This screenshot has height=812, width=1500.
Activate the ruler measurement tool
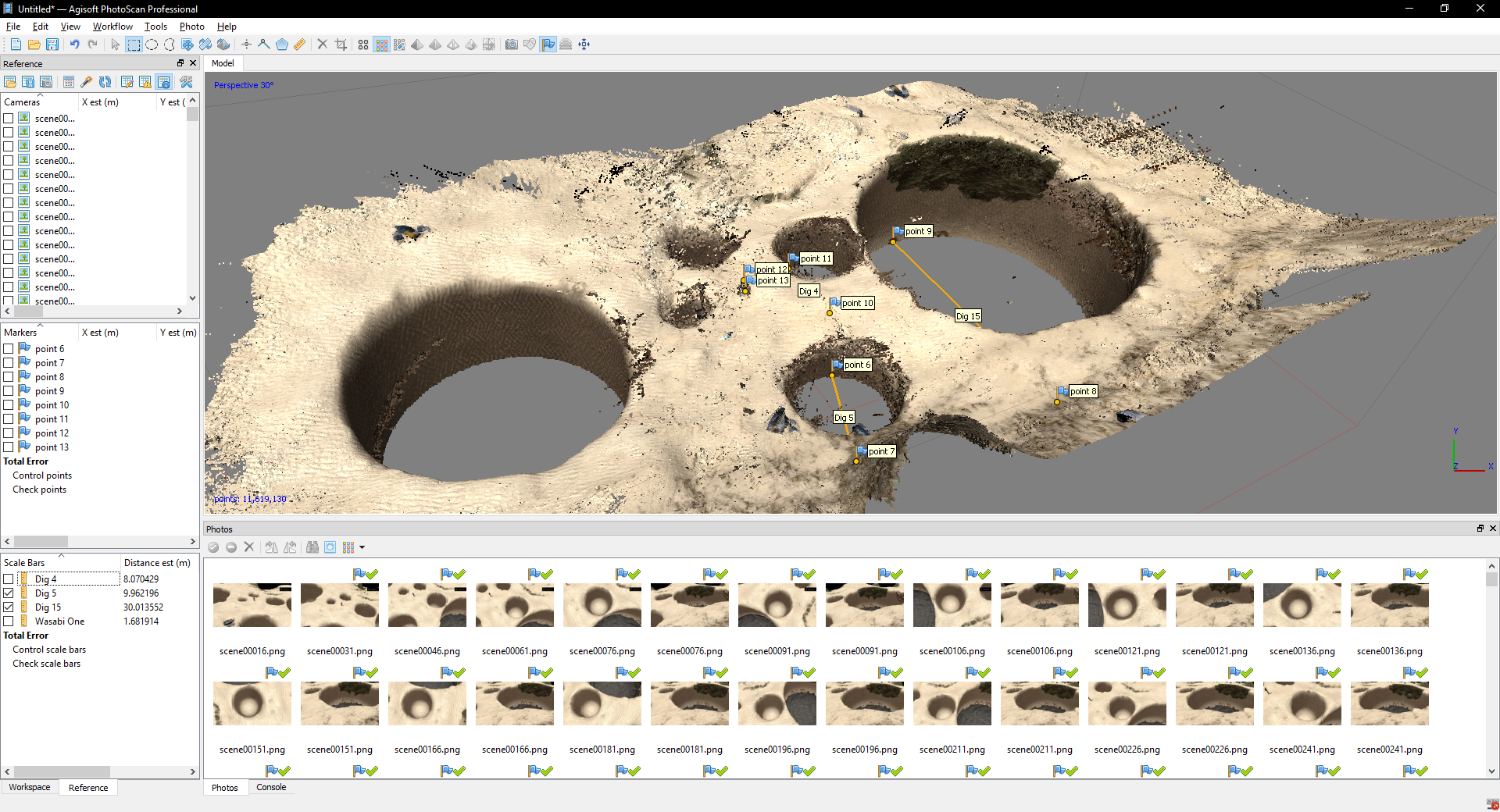click(300, 45)
